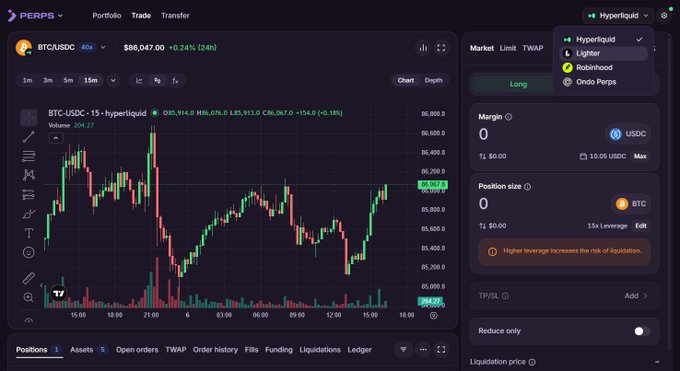Screen dimensions: 680x371
Task: Click the Margin info icon
Action: tap(509, 117)
